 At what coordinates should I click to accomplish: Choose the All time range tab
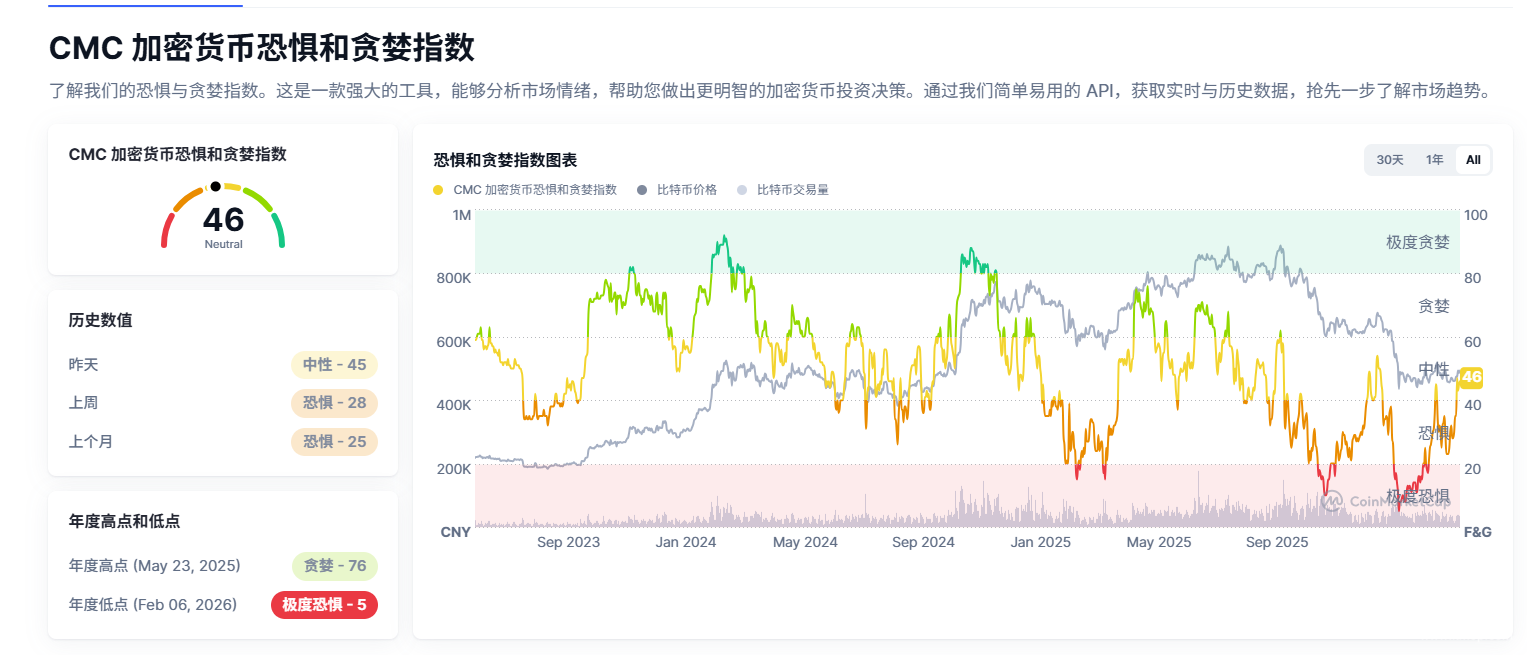coord(1473,160)
